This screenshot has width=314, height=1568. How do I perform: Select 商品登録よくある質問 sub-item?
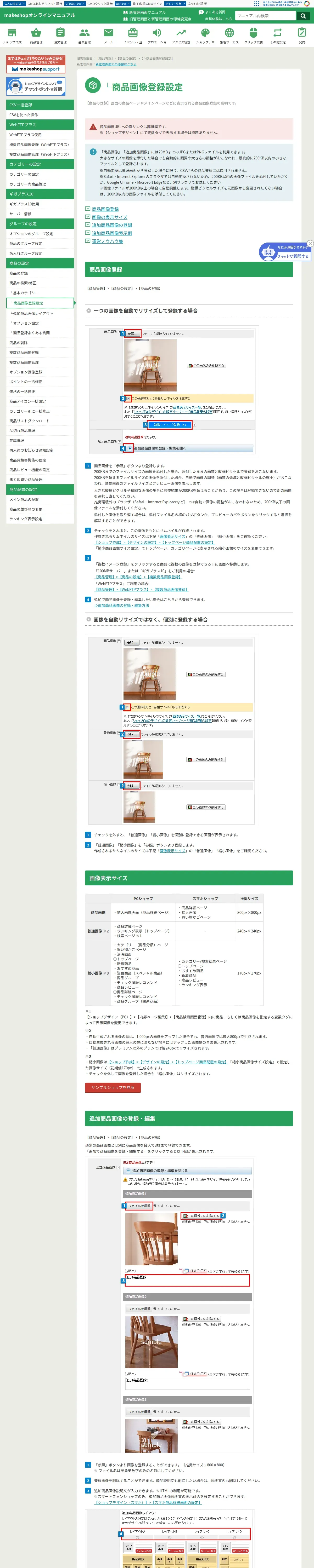[40, 333]
